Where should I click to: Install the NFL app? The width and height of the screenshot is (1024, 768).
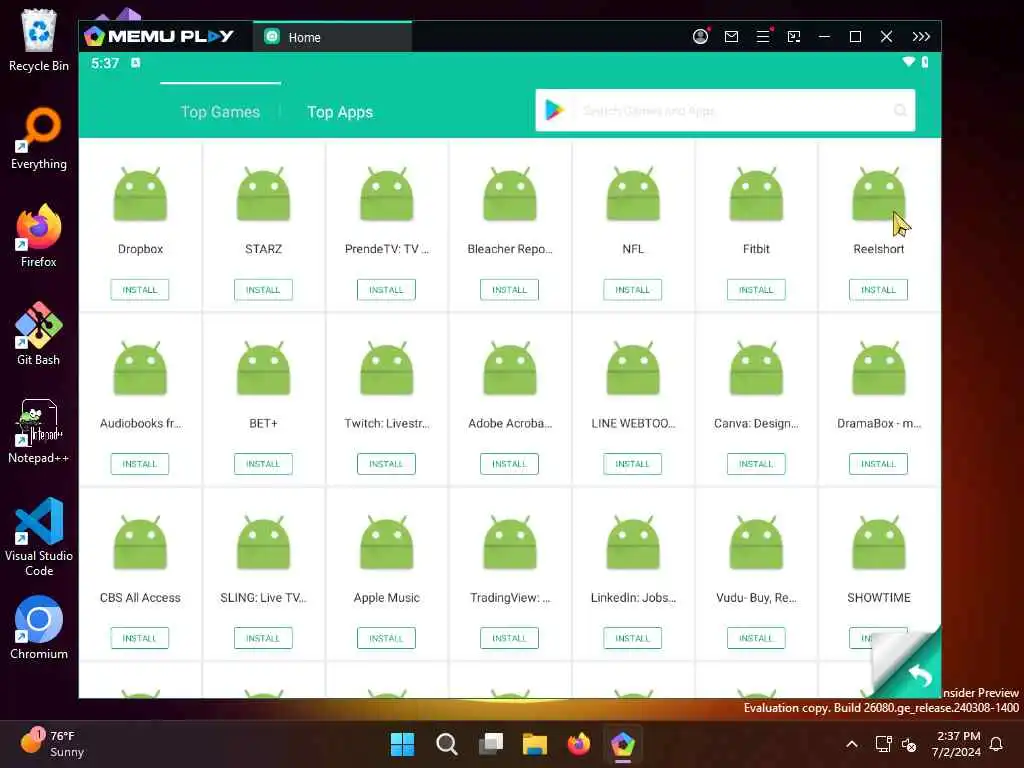point(632,289)
